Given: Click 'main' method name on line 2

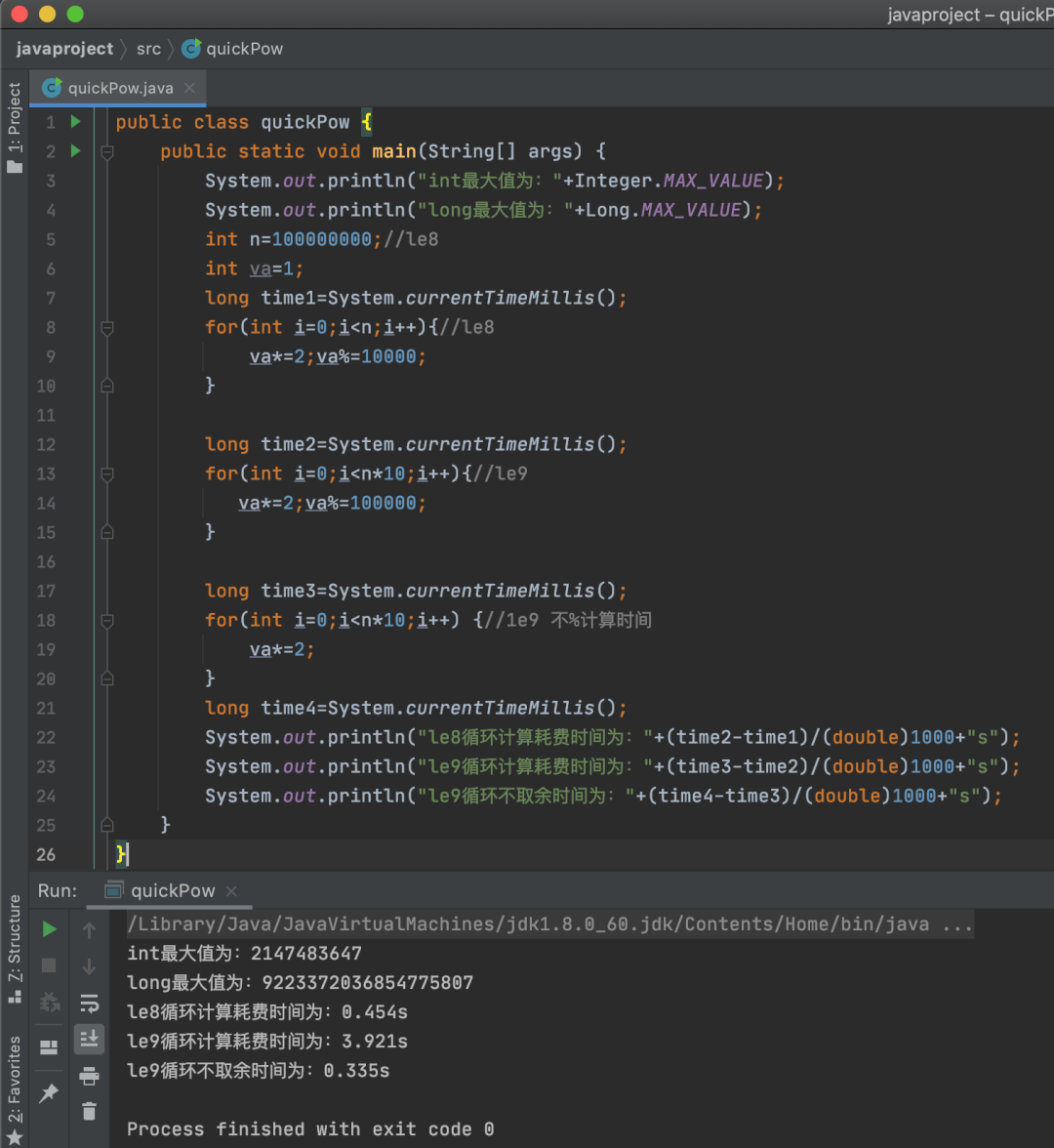Looking at the screenshot, I should (394, 151).
